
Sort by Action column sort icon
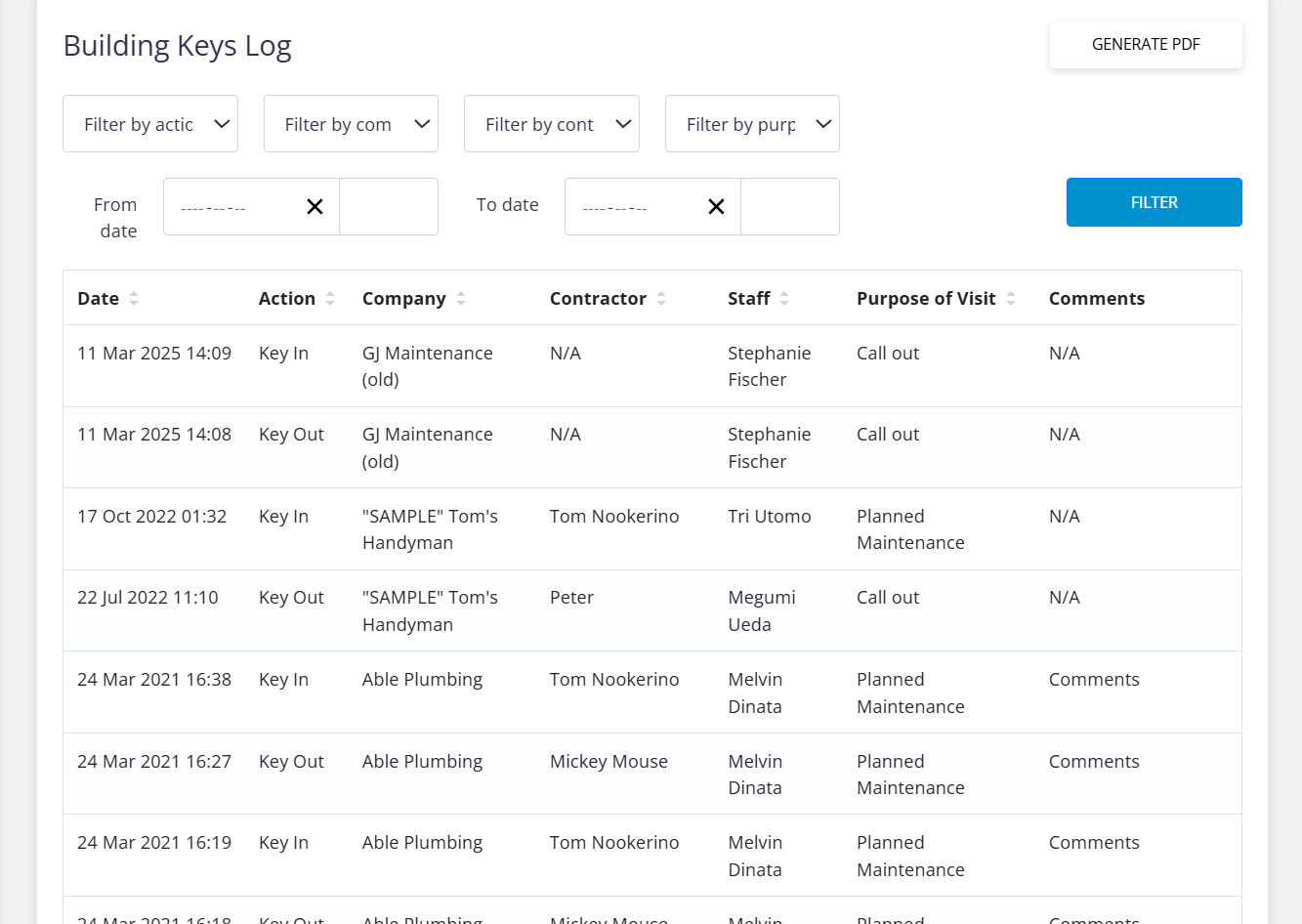(330, 299)
